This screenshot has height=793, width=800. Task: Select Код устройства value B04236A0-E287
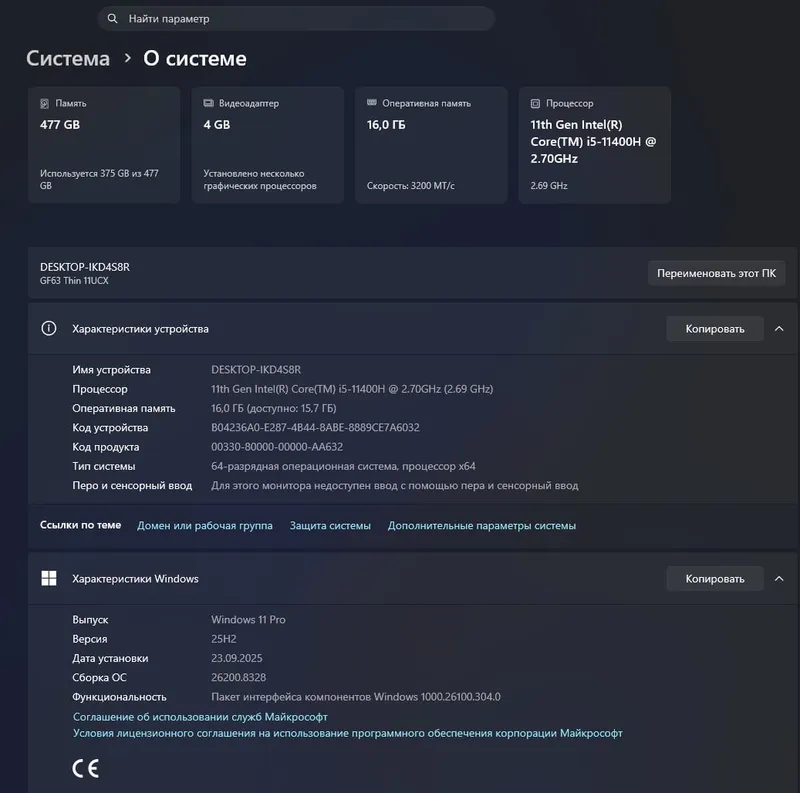[315, 428]
